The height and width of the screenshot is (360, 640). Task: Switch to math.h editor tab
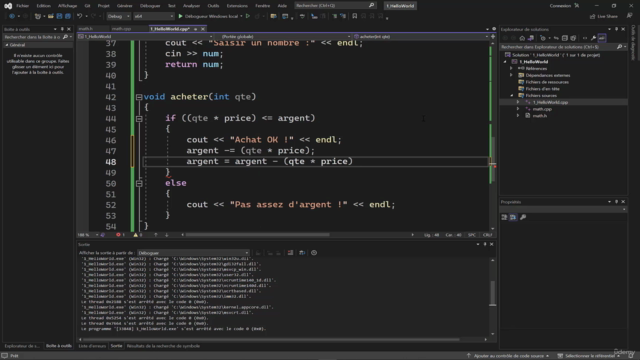86,29
